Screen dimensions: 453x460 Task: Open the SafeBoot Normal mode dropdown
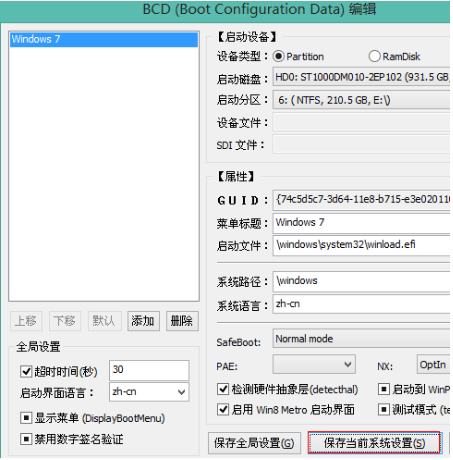point(362,339)
